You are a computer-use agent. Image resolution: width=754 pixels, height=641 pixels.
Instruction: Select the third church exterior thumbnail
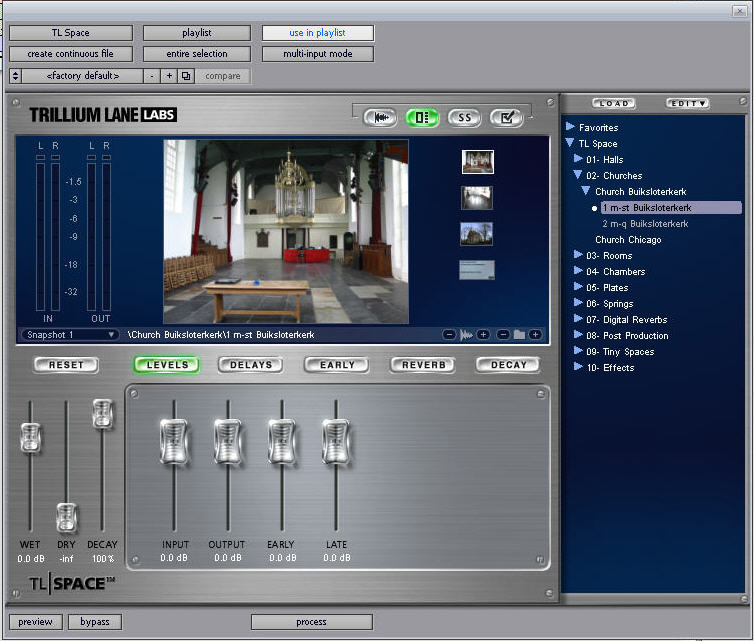click(476, 233)
